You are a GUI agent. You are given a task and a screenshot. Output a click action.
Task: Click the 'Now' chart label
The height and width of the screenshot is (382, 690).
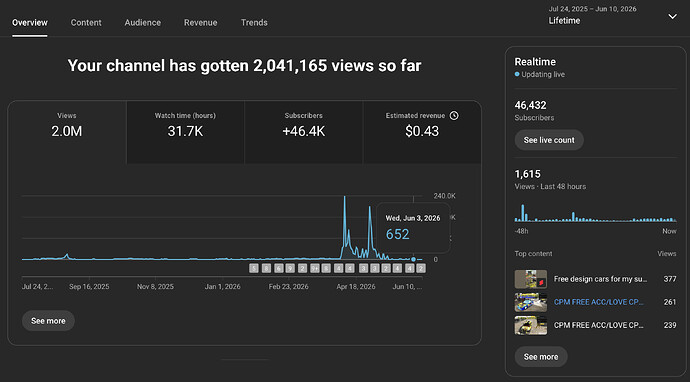[669, 231]
